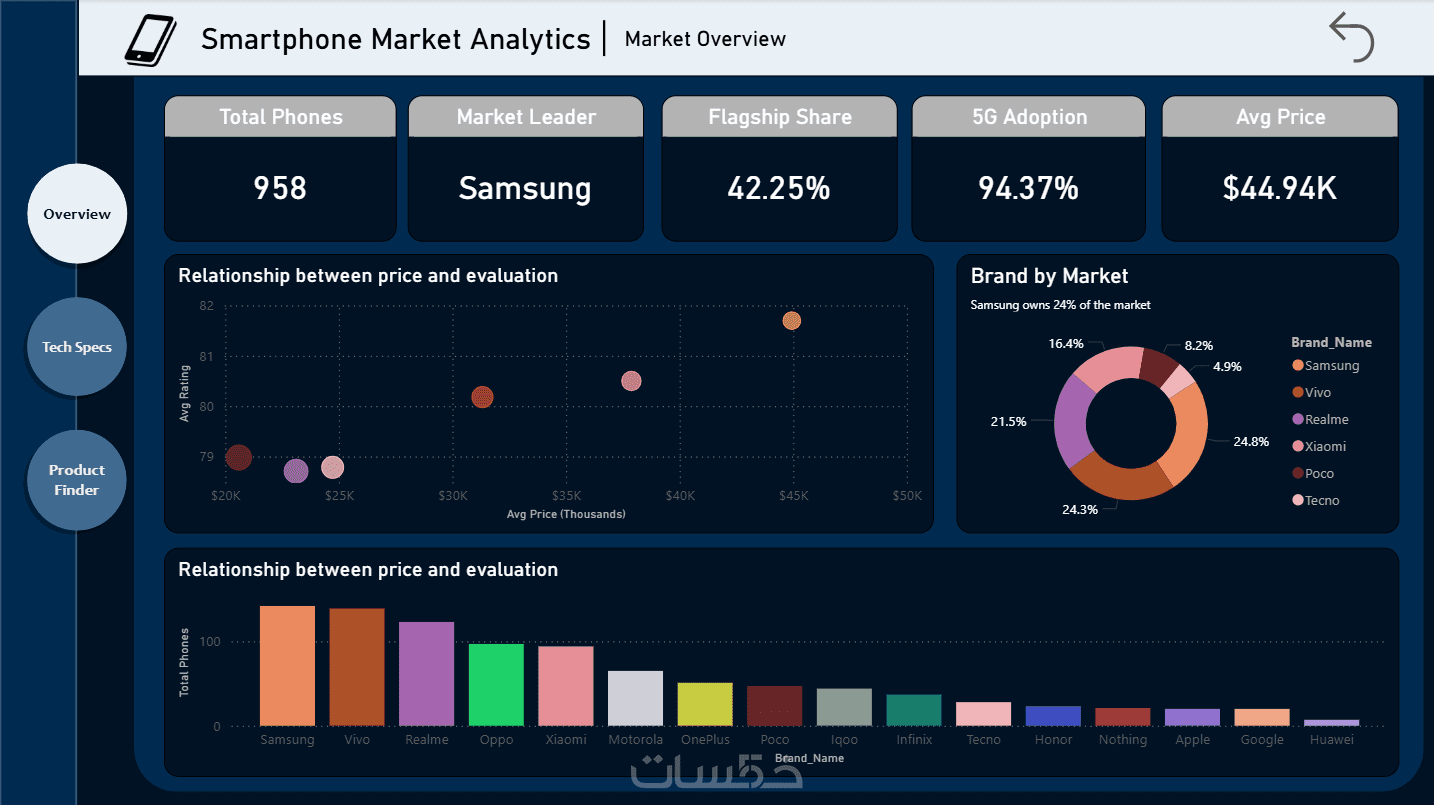
Task: Click the Tecno bar in bar chart
Action: (x=984, y=714)
